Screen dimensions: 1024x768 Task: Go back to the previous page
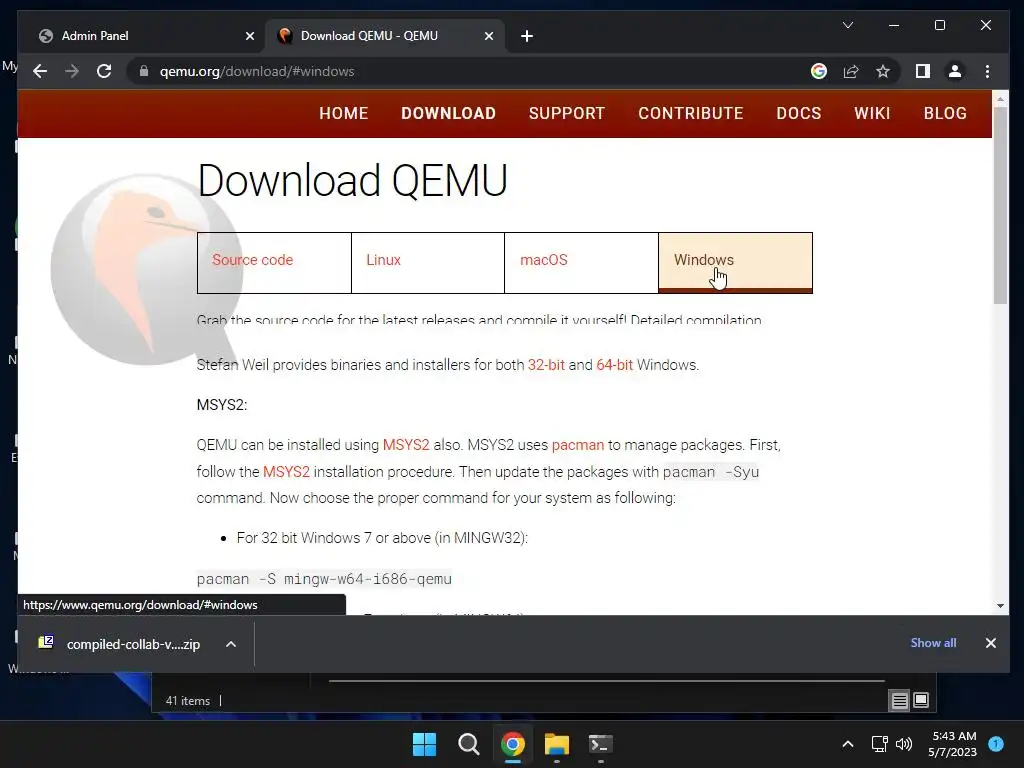coord(40,71)
